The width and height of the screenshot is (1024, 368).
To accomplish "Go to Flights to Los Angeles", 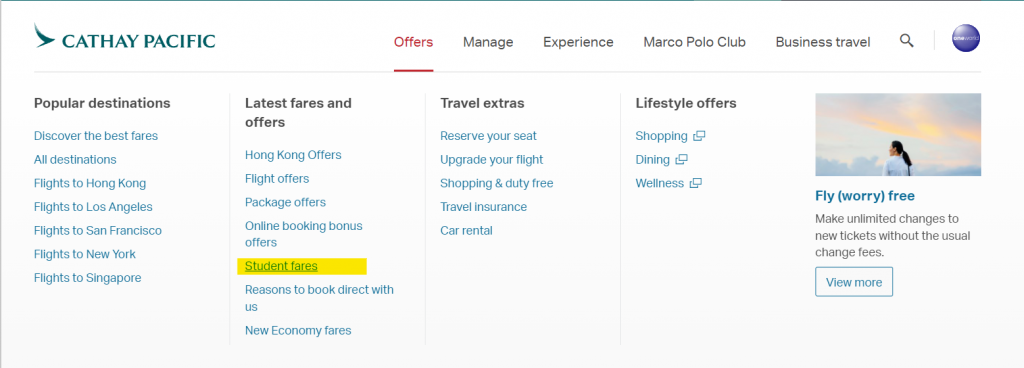I will tap(93, 207).
